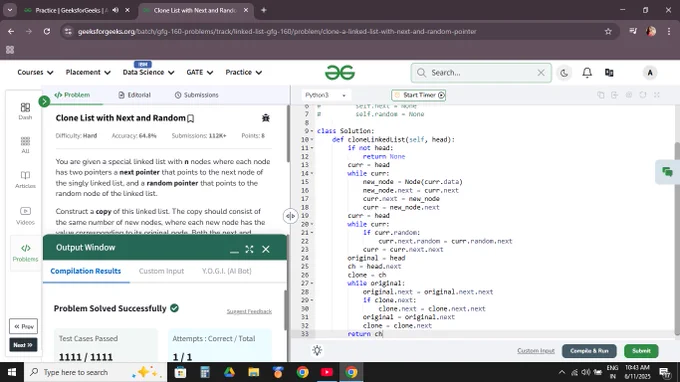Collapse the code fold at line 27
680x382 pixels.
[x=312, y=284]
